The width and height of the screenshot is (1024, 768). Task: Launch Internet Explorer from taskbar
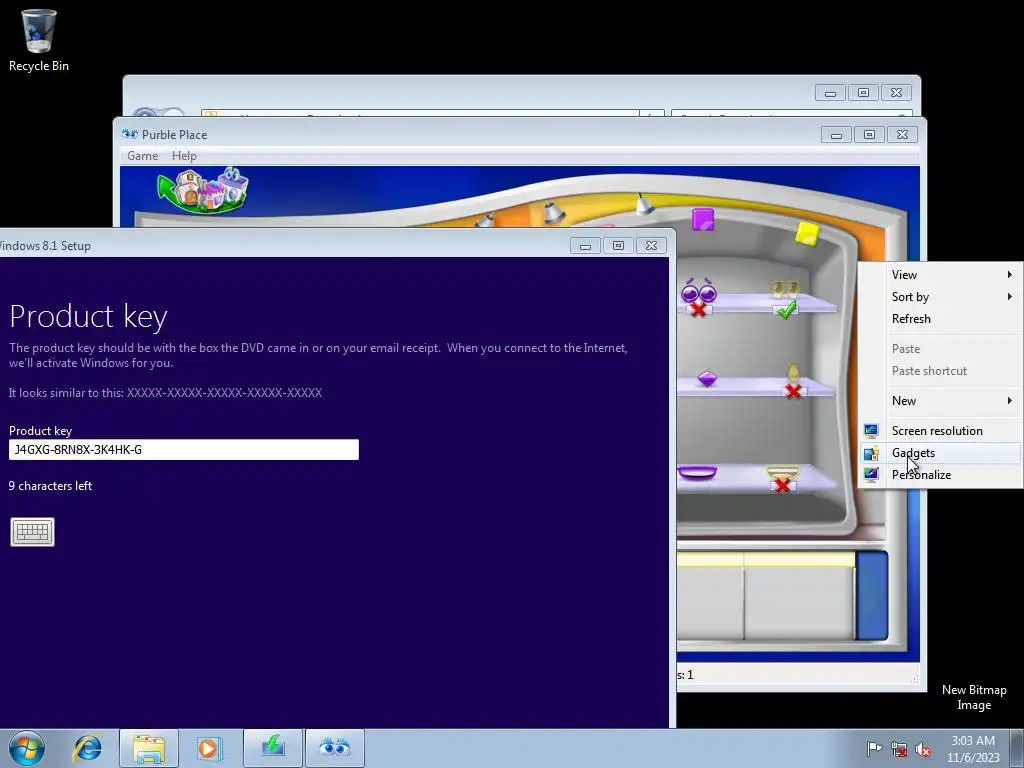pos(88,748)
